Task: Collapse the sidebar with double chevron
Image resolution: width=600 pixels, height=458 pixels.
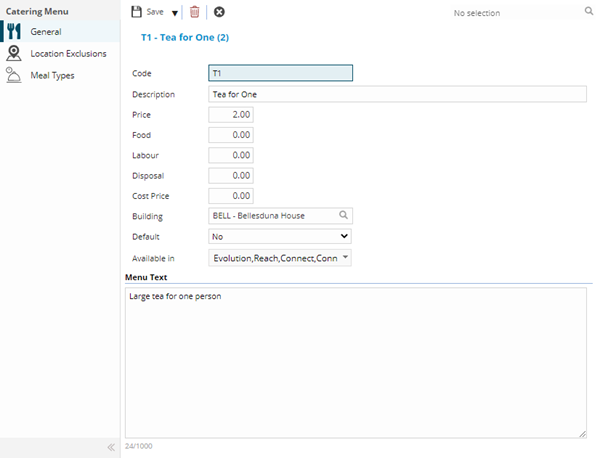Action: click(111, 447)
